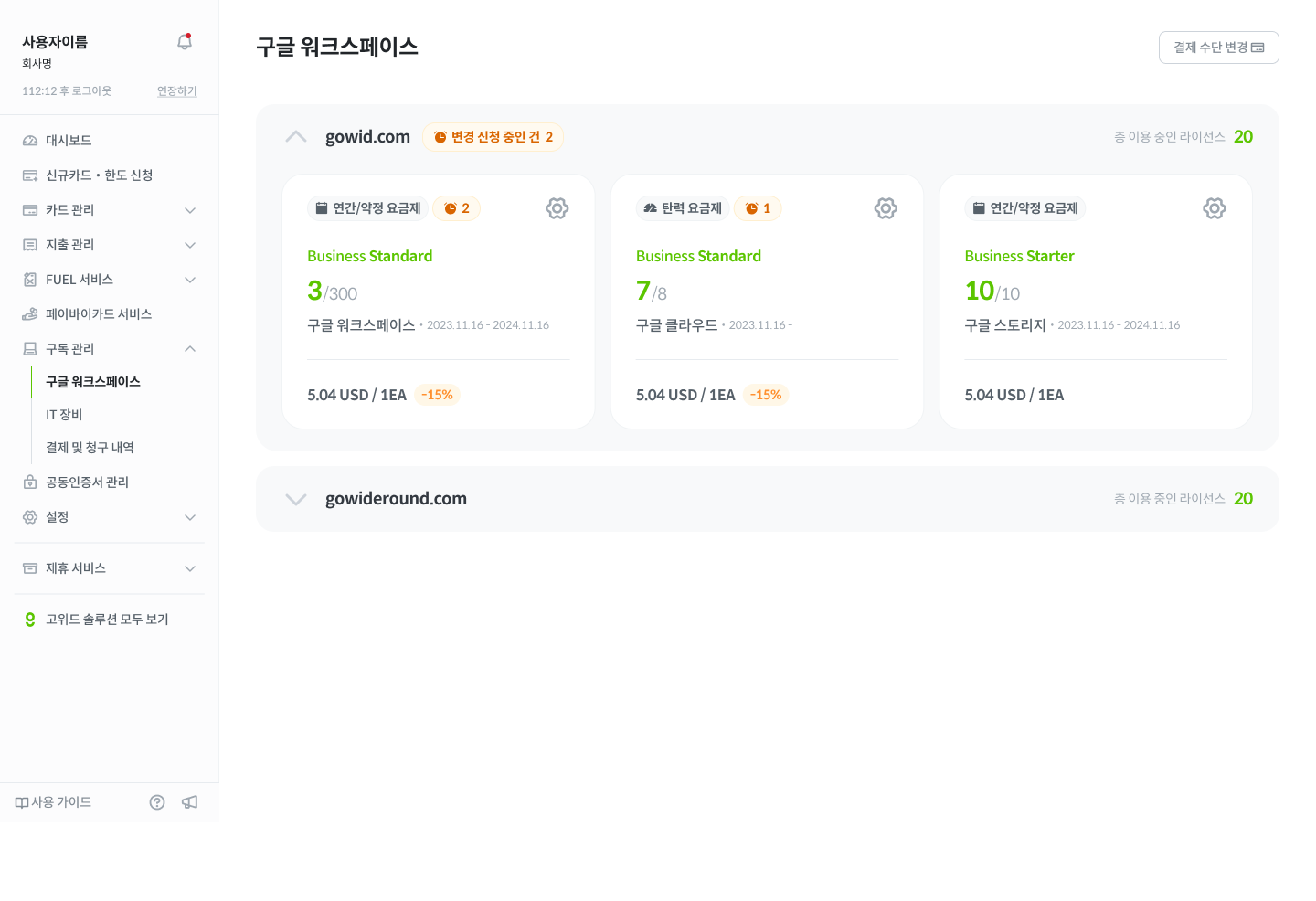
Task: Click the 페이바이카드 서비스 hand icon
Action: [x=30, y=314]
